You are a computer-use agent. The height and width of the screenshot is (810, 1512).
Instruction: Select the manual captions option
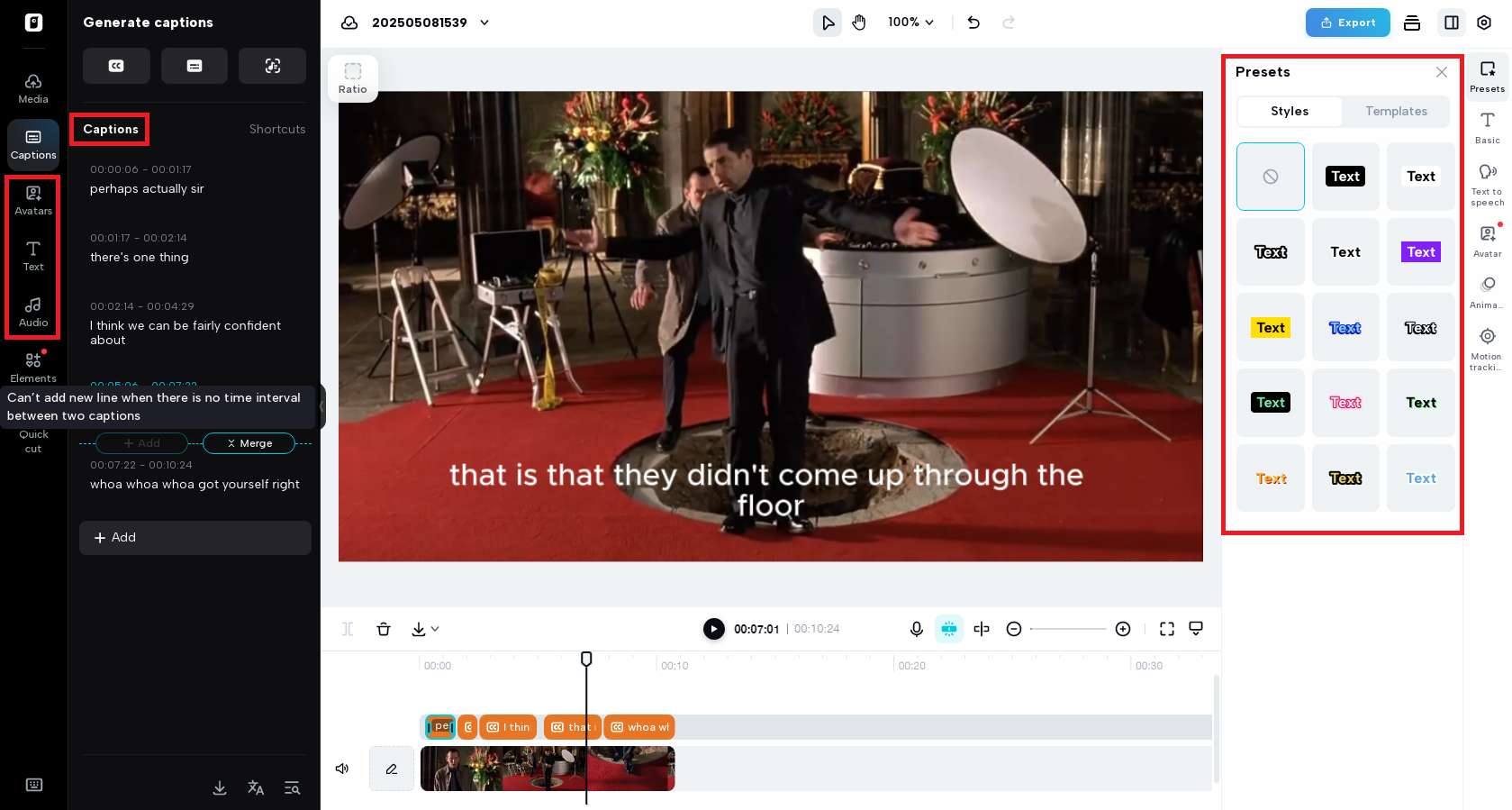[x=195, y=66]
